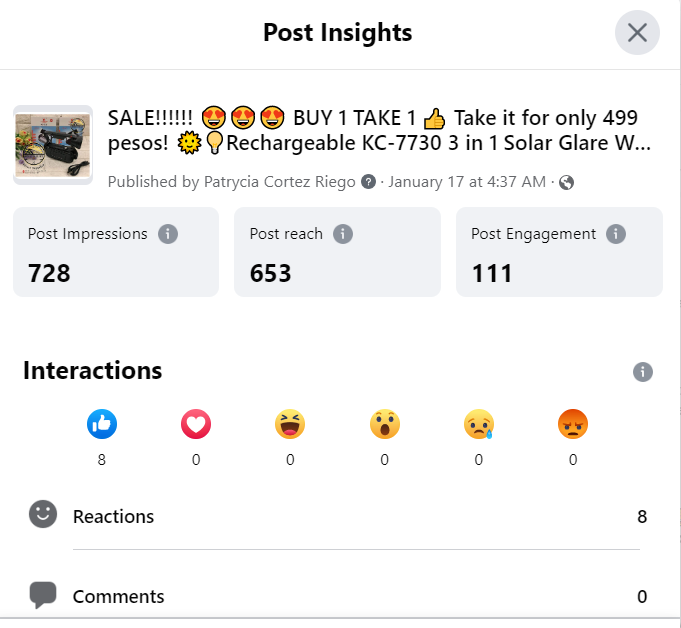Close the Post Insights dialog
The height and width of the screenshot is (628, 681).
[637, 33]
